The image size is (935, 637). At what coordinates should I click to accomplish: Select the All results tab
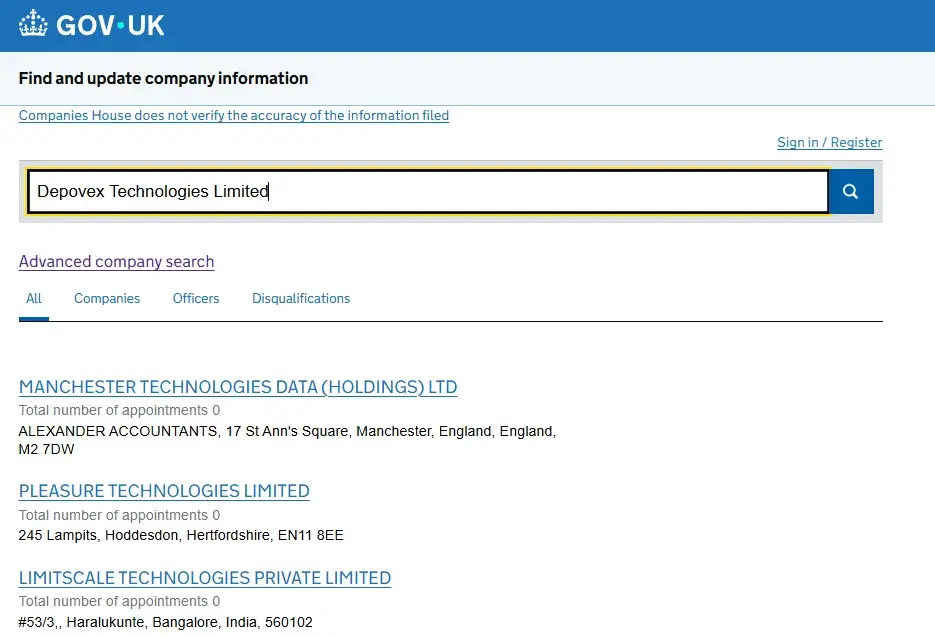(34, 298)
